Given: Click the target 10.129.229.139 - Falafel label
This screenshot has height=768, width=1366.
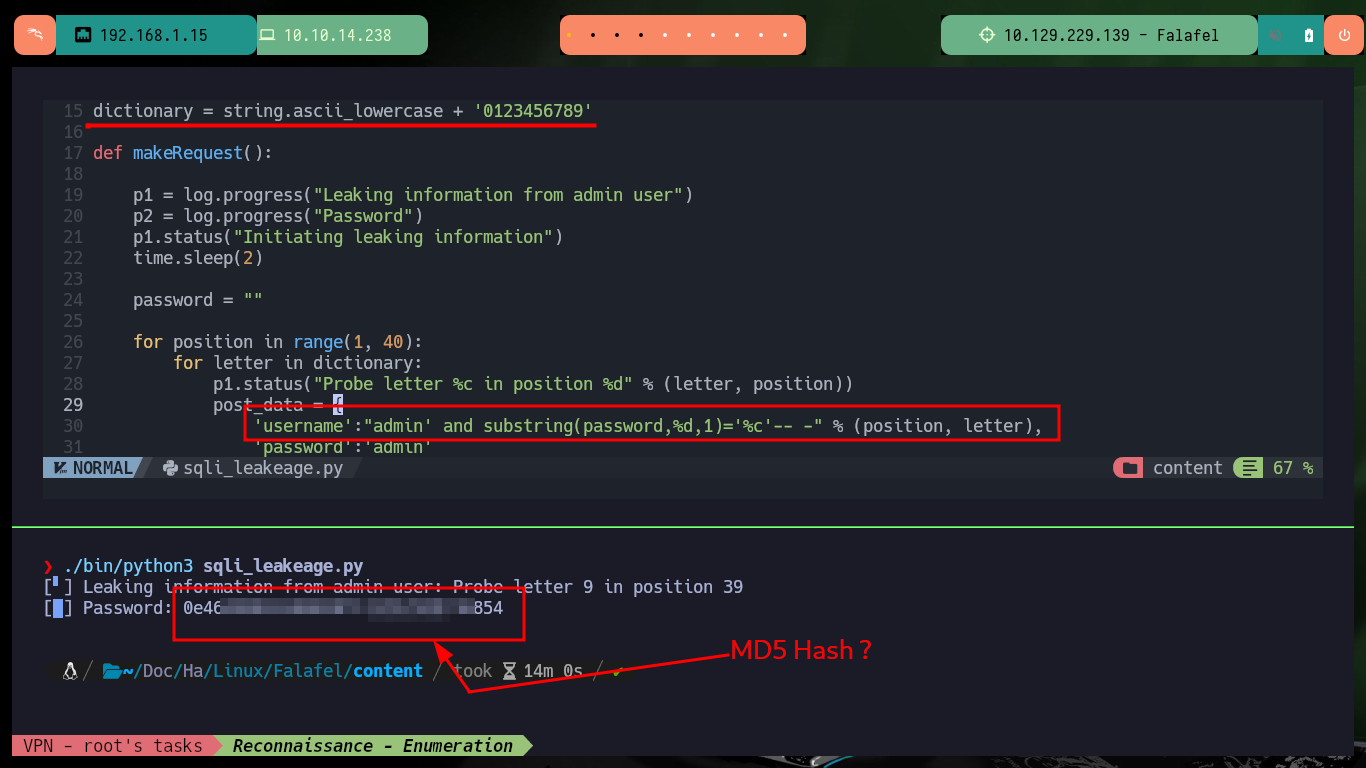Looking at the screenshot, I should (x=1111, y=35).
